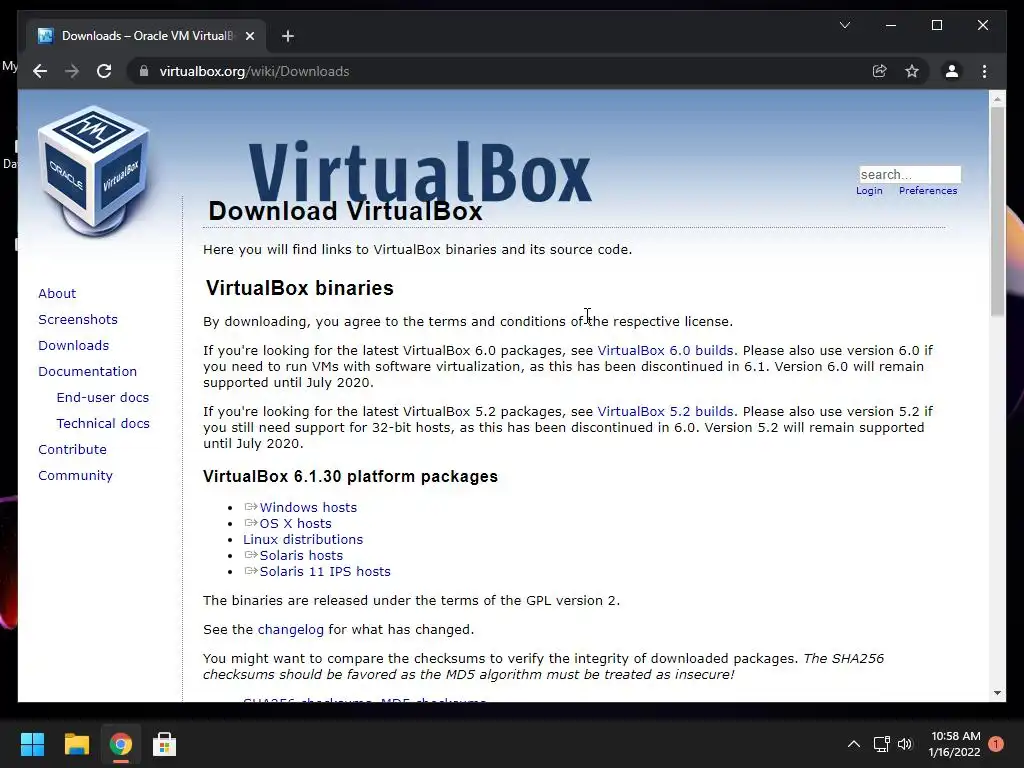Click the volume speaker tray icon
The image size is (1024, 768).
904,744
